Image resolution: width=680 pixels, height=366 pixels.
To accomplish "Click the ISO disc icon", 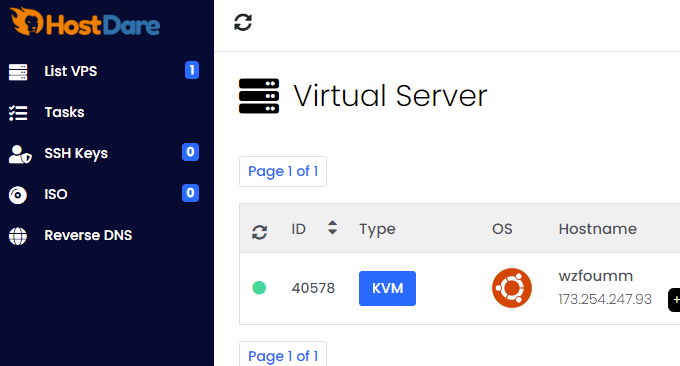I will point(18,195).
